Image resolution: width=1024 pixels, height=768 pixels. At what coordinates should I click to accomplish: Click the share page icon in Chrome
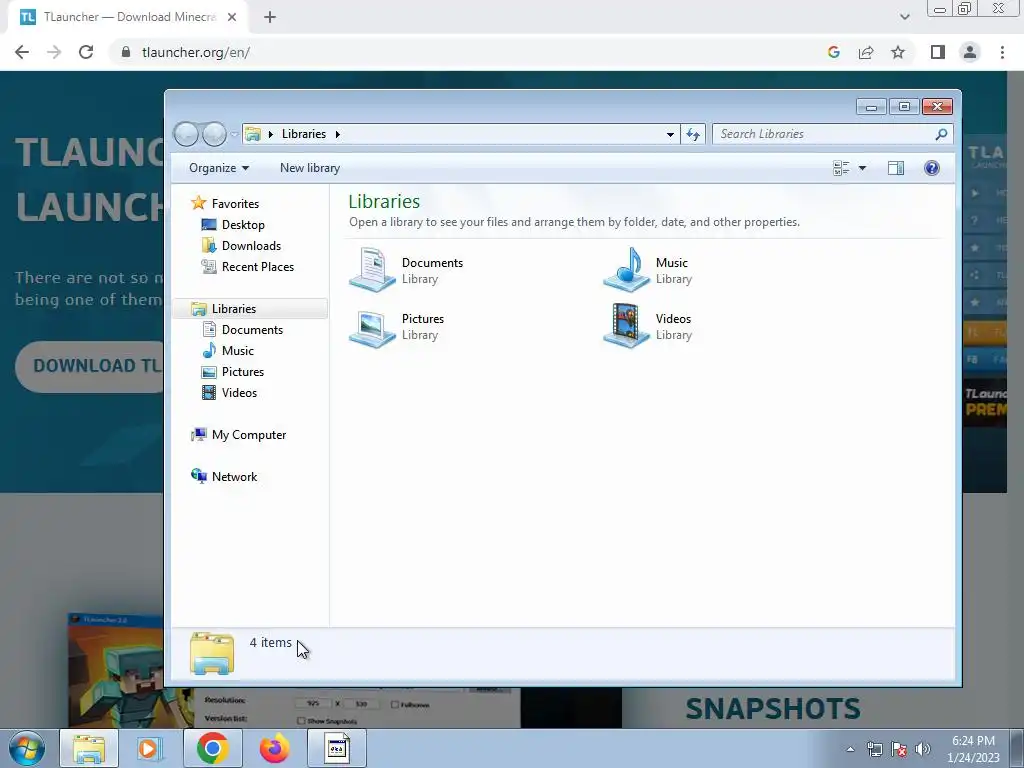pos(866,52)
